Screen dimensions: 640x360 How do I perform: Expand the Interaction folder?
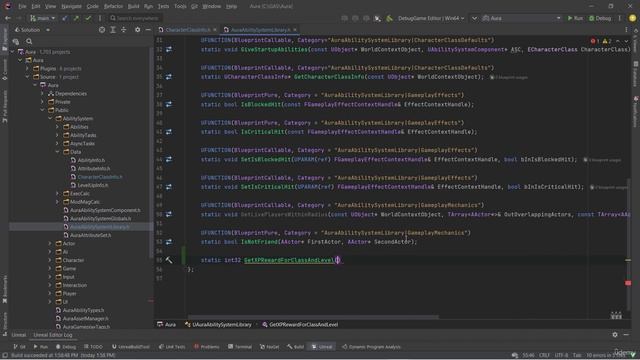50,285
